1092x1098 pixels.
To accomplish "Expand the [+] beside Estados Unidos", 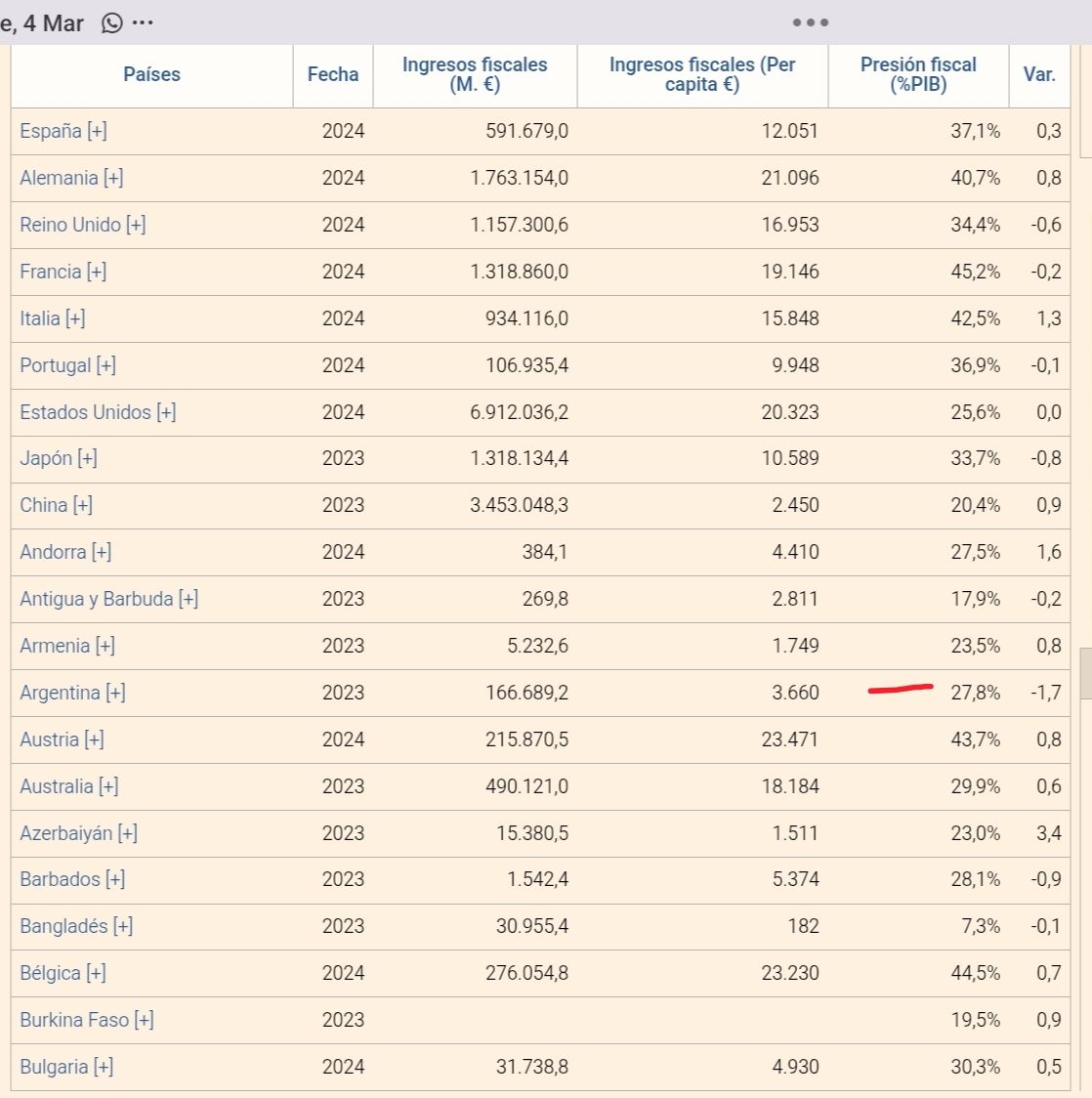I will point(167,412).
